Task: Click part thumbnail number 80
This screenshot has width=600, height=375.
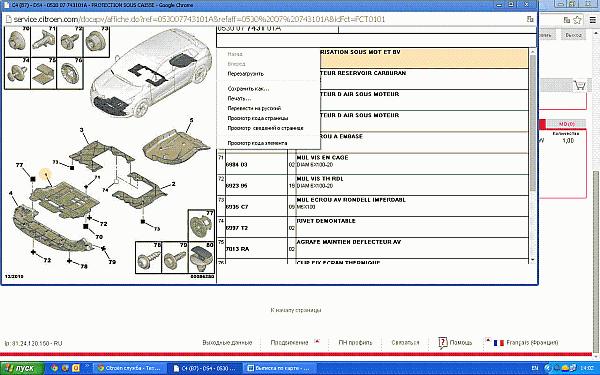Action: [201, 257]
